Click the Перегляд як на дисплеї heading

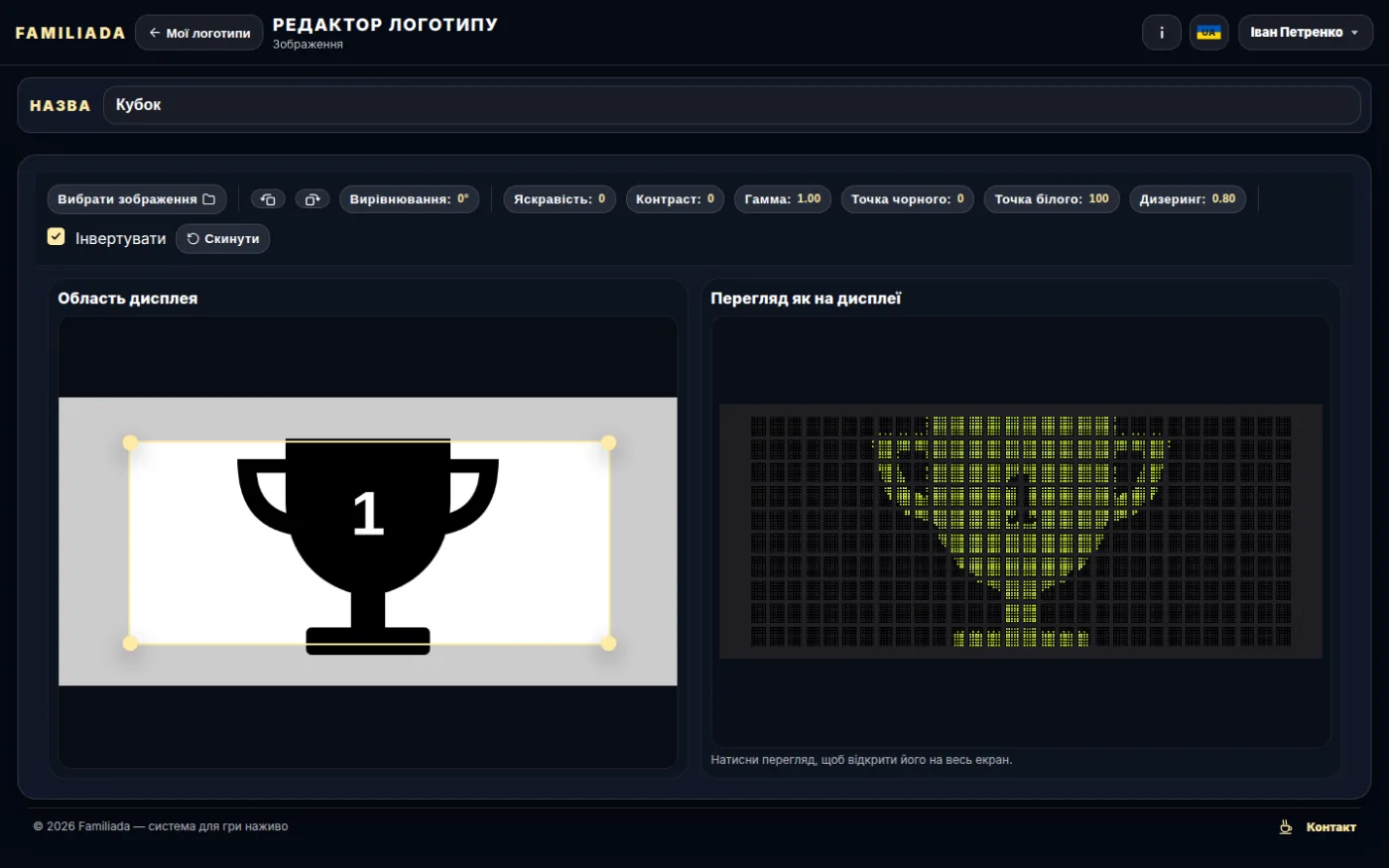coord(806,299)
